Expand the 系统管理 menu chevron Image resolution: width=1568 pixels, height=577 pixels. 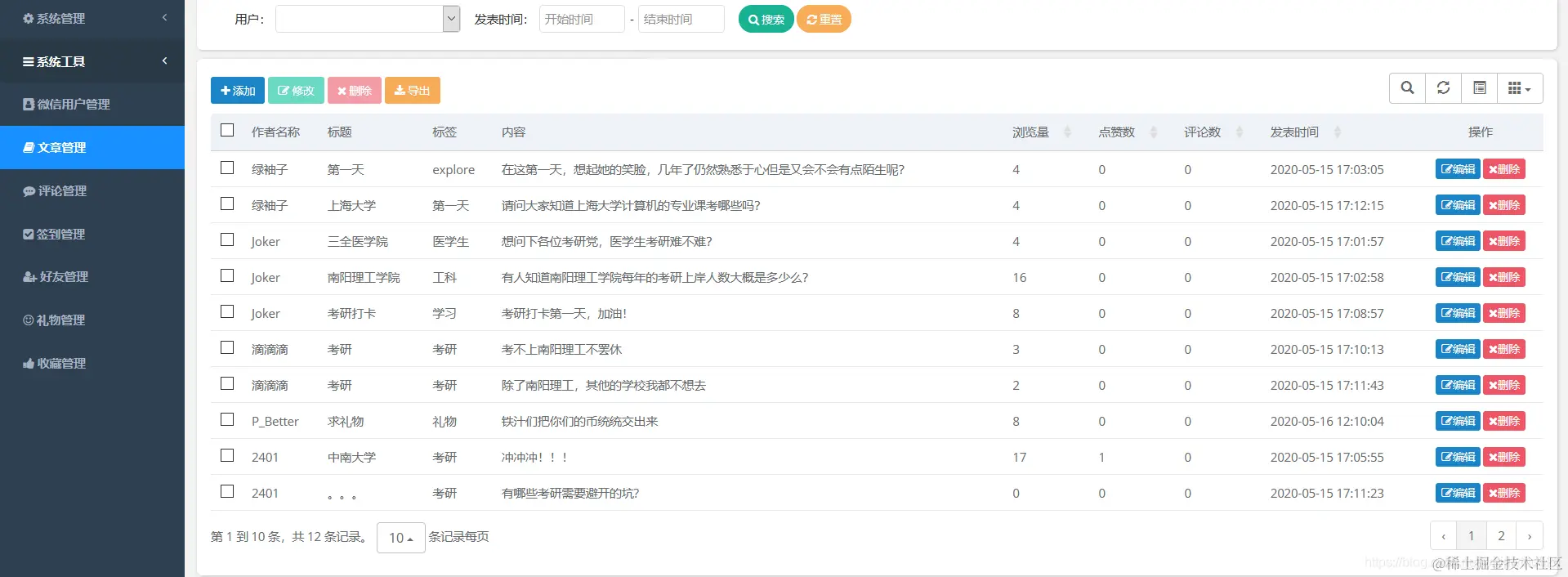pos(164,17)
